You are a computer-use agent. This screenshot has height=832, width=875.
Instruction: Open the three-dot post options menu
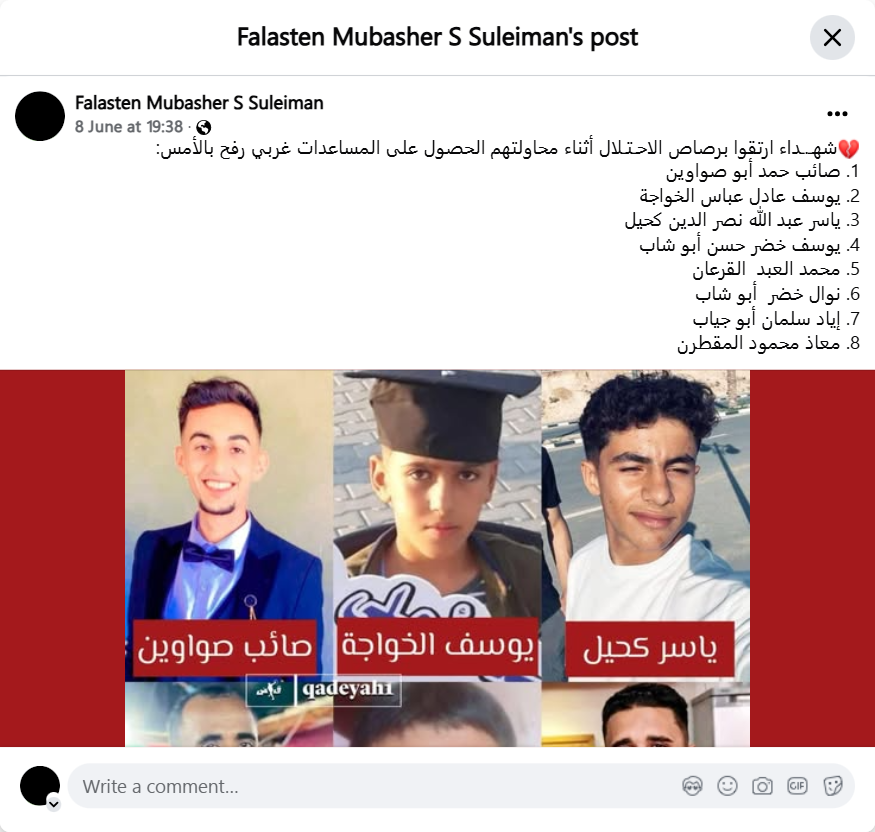(x=837, y=114)
